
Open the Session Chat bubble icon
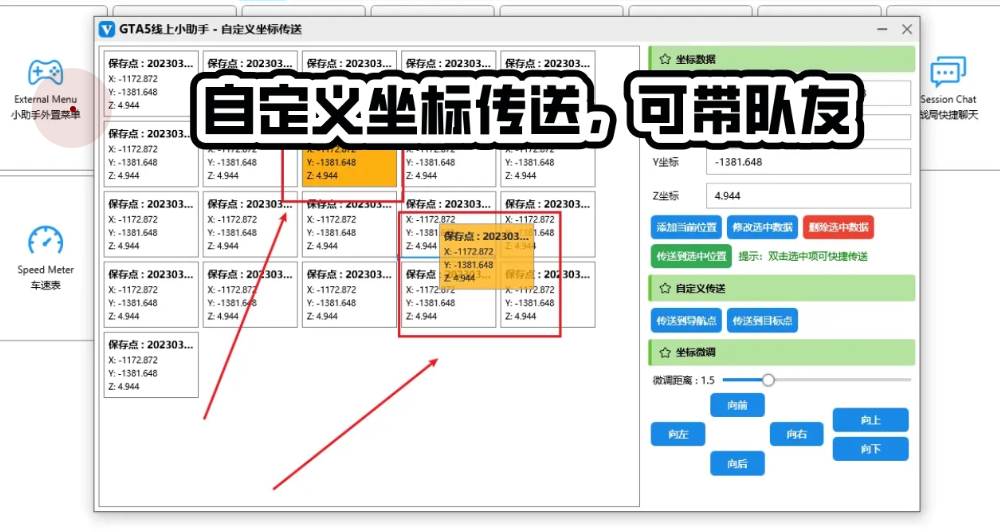947,72
